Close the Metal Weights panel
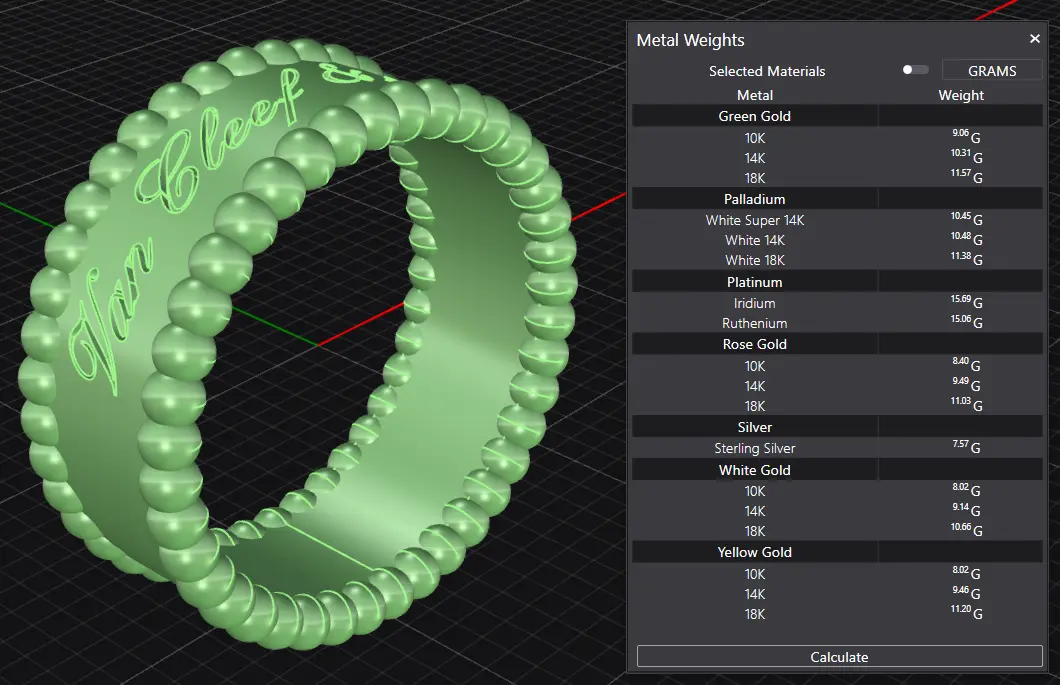 [x=1034, y=39]
